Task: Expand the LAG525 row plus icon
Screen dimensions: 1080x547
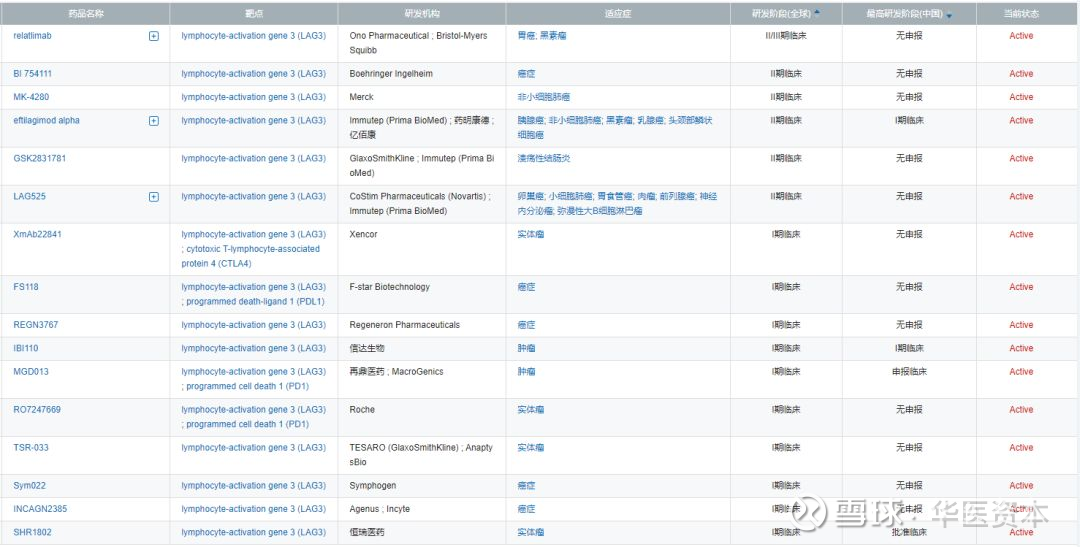Action: click(154, 196)
